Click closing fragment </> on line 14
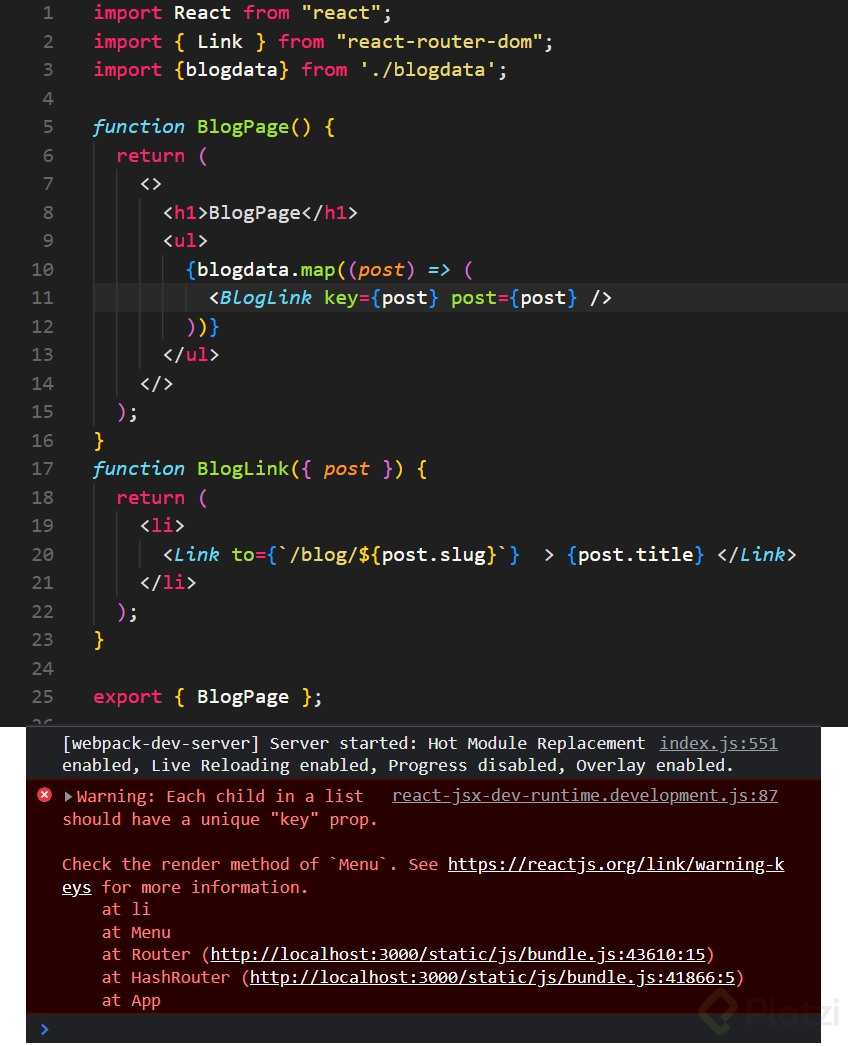The width and height of the screenshot is (848, 1046). (x=156, y=384)
